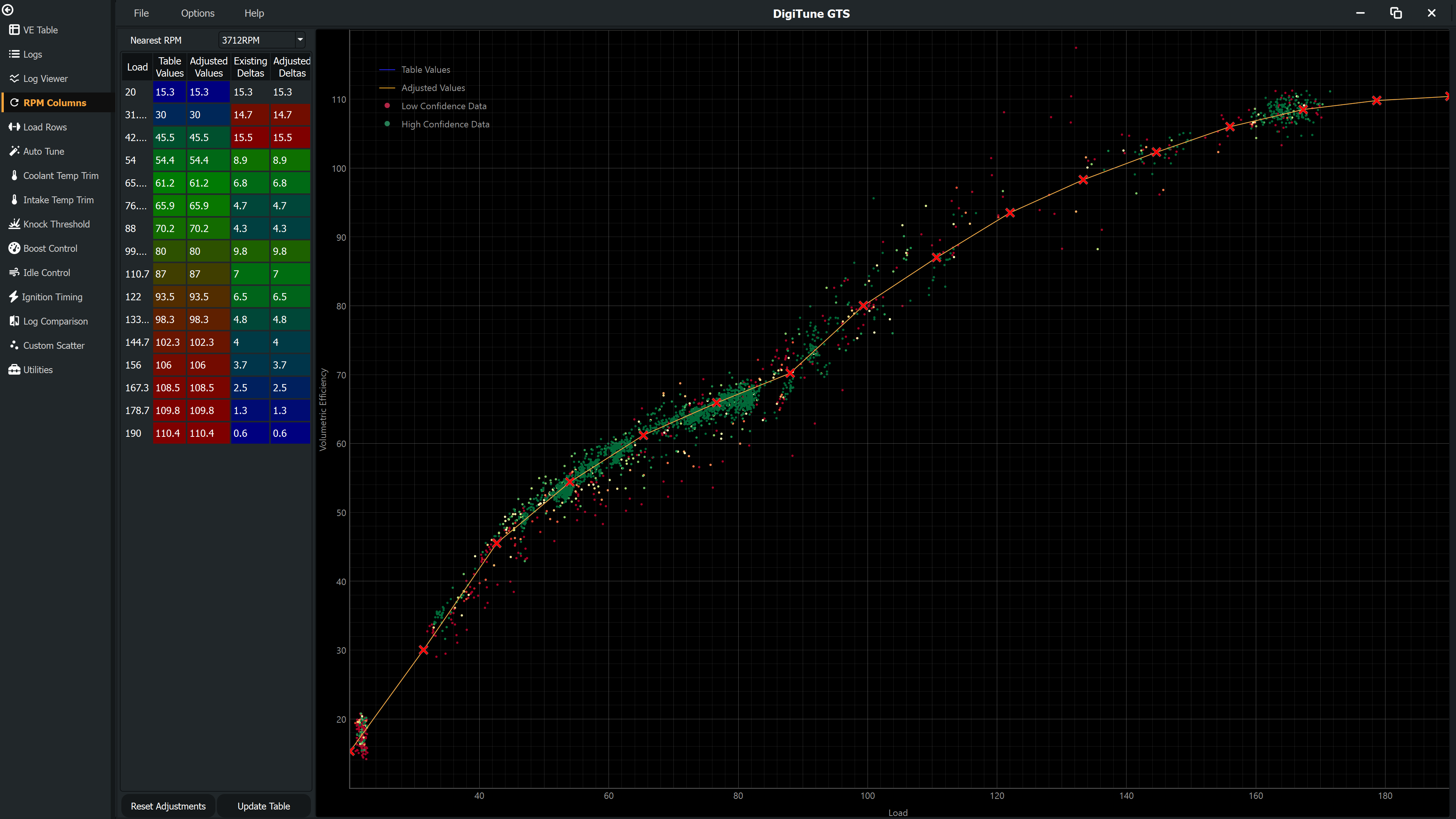Click Adjusted Deltas cell 15.5
Viewport: 1456px width, 819px height.
[290, 137]
